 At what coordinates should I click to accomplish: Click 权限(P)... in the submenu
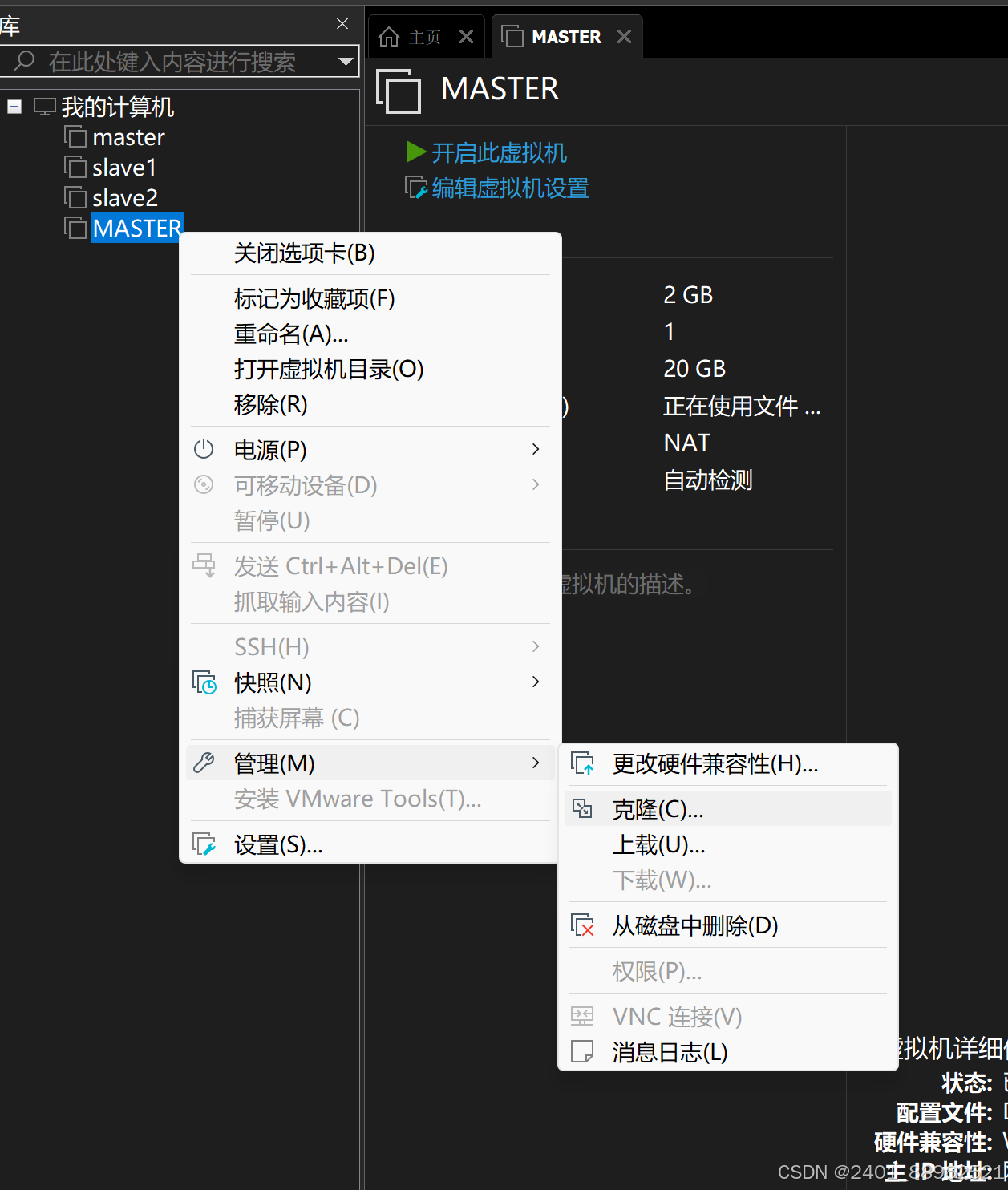[x=728, y=972]
